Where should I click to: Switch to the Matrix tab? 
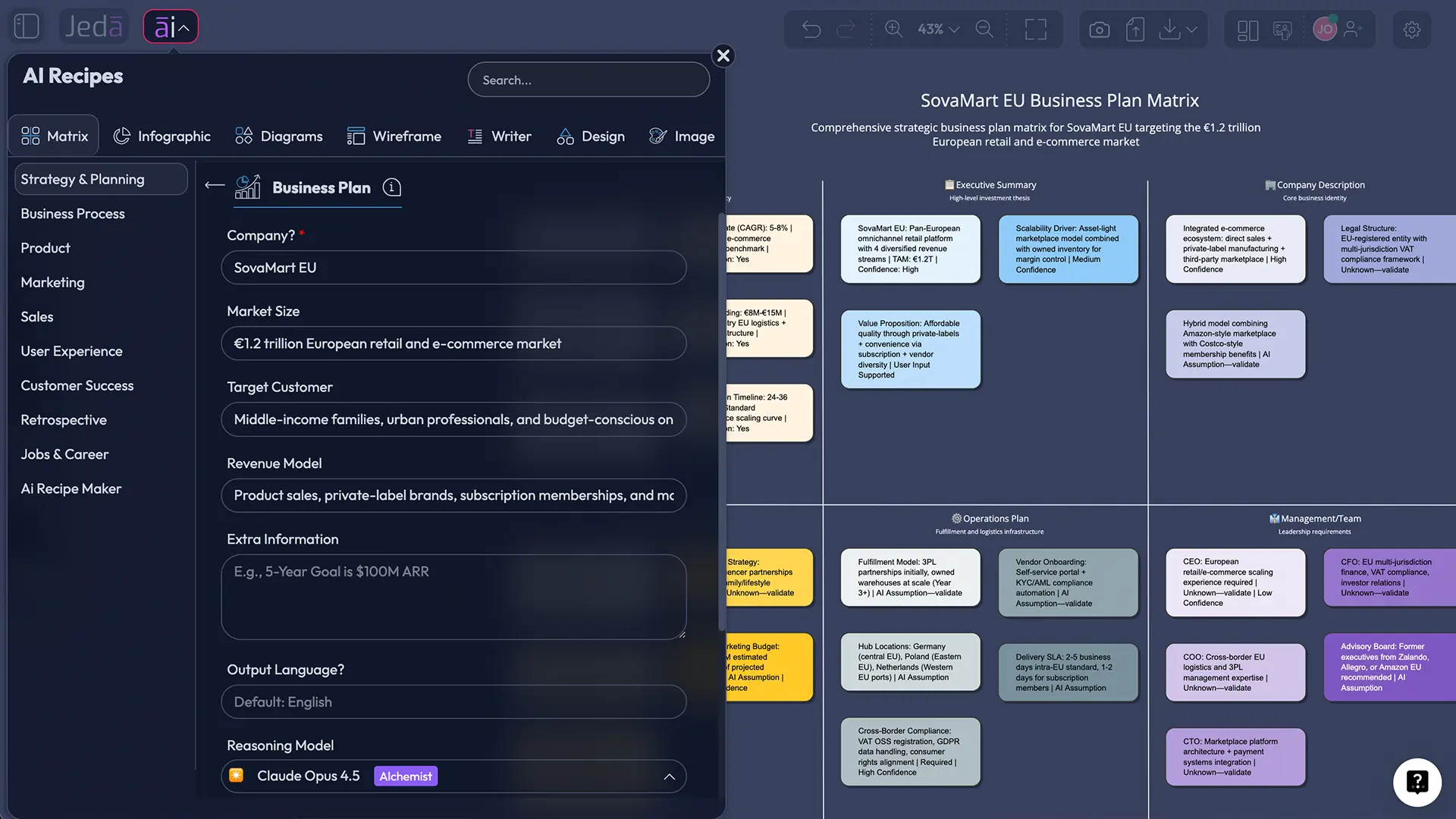(54, 136)
